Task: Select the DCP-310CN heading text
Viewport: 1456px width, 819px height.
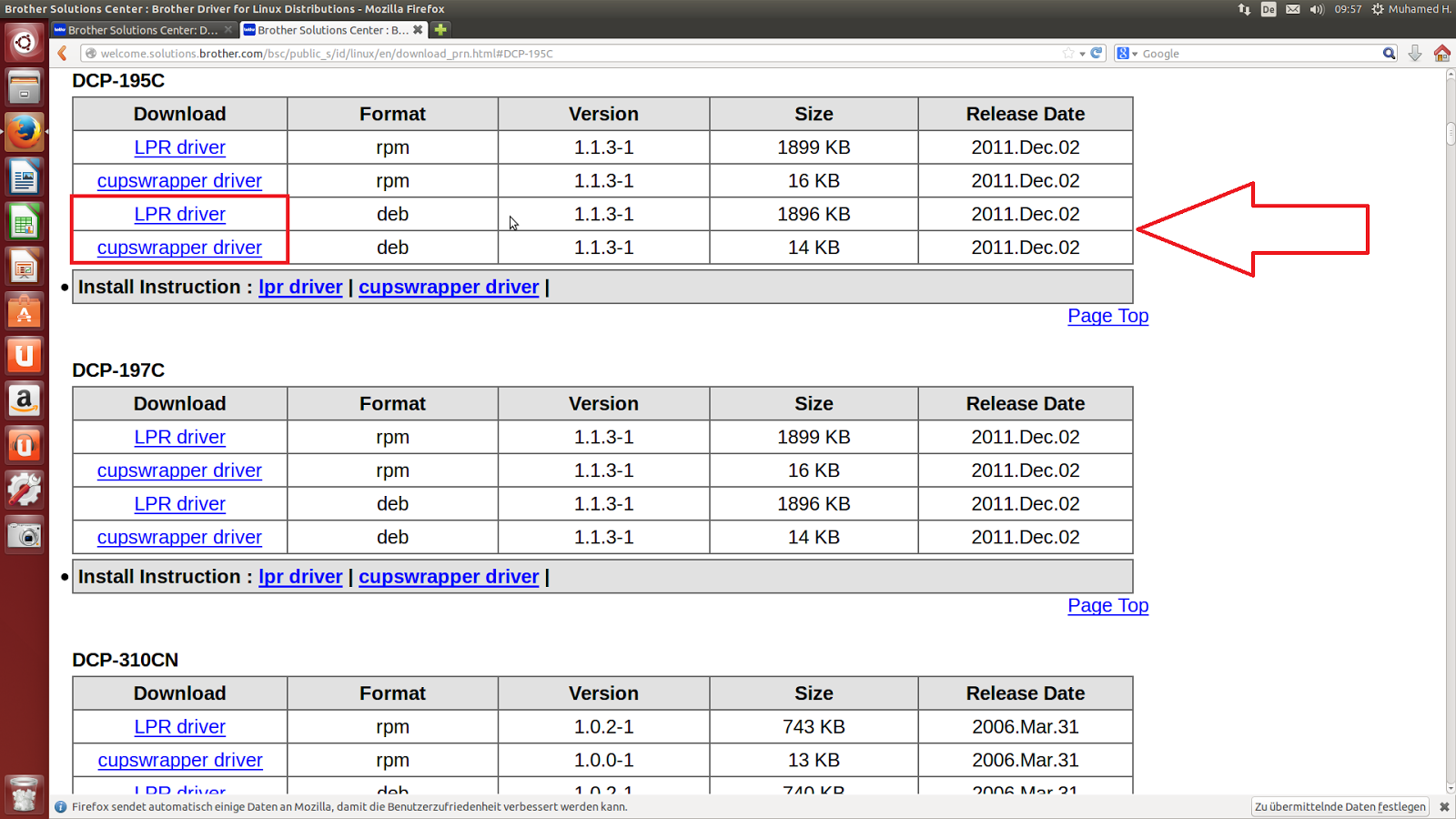Action: pyautogui.click(x=126, y=660)
